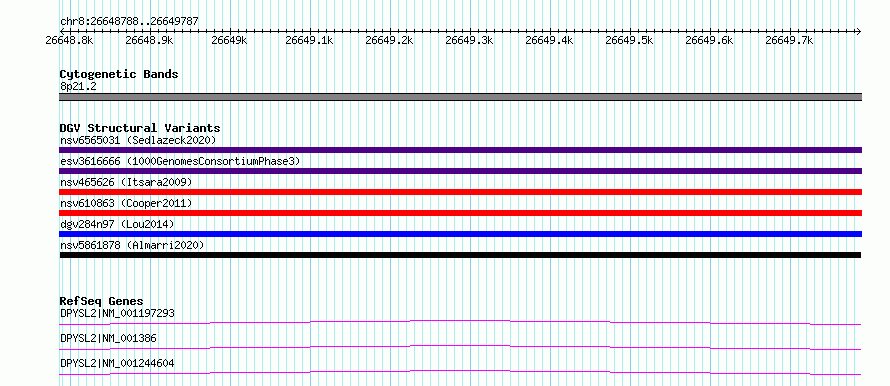Click the DPYSL2|NM_001386 transcript label

108,338
